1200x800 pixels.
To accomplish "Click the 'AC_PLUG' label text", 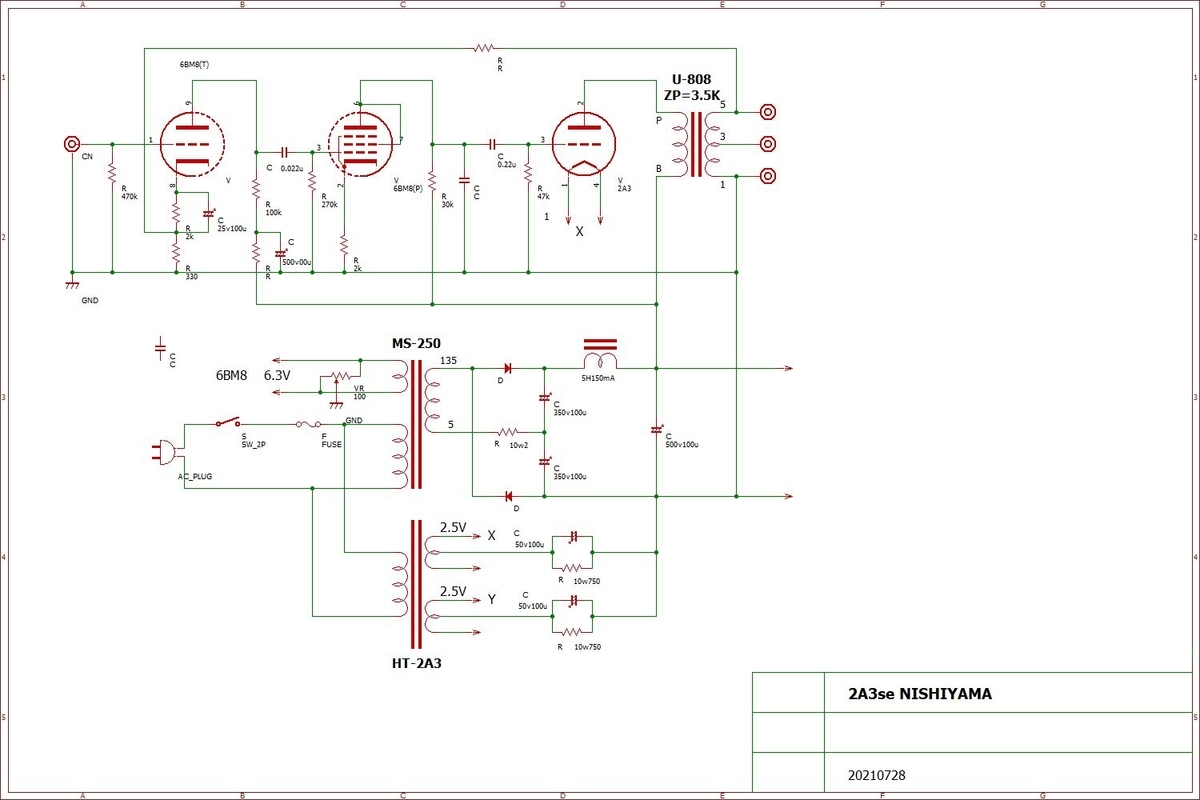I will [195, 477].
